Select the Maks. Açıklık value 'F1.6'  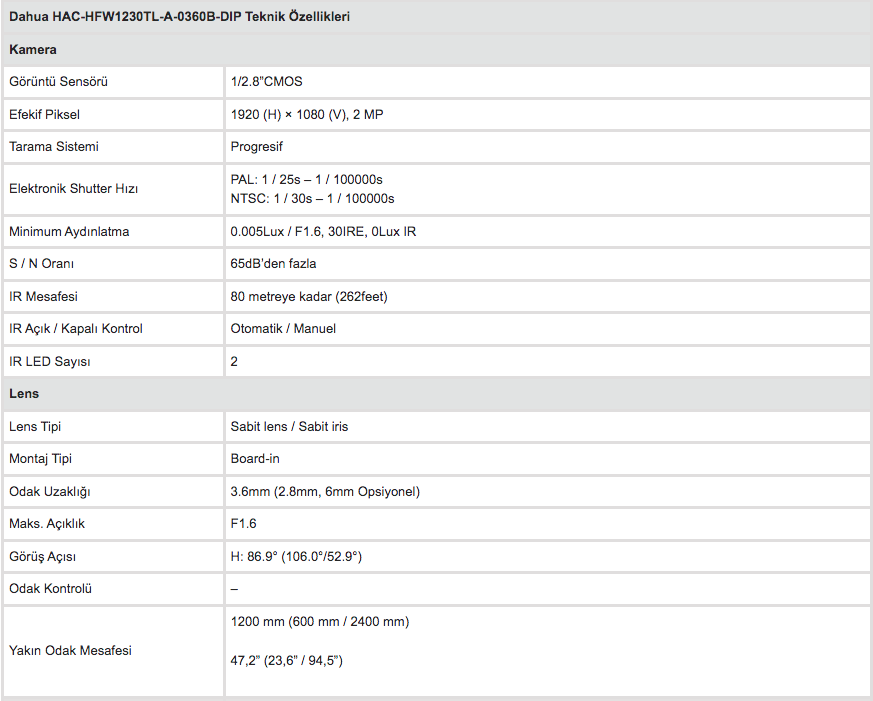[243, 524]
